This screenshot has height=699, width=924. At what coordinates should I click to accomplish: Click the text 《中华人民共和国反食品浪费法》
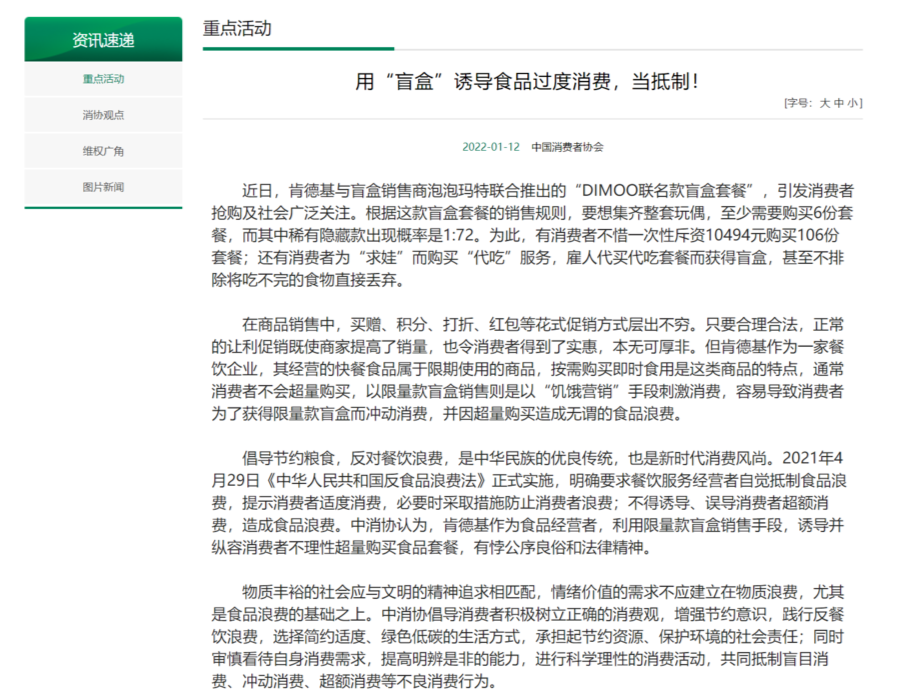[376, 480]
